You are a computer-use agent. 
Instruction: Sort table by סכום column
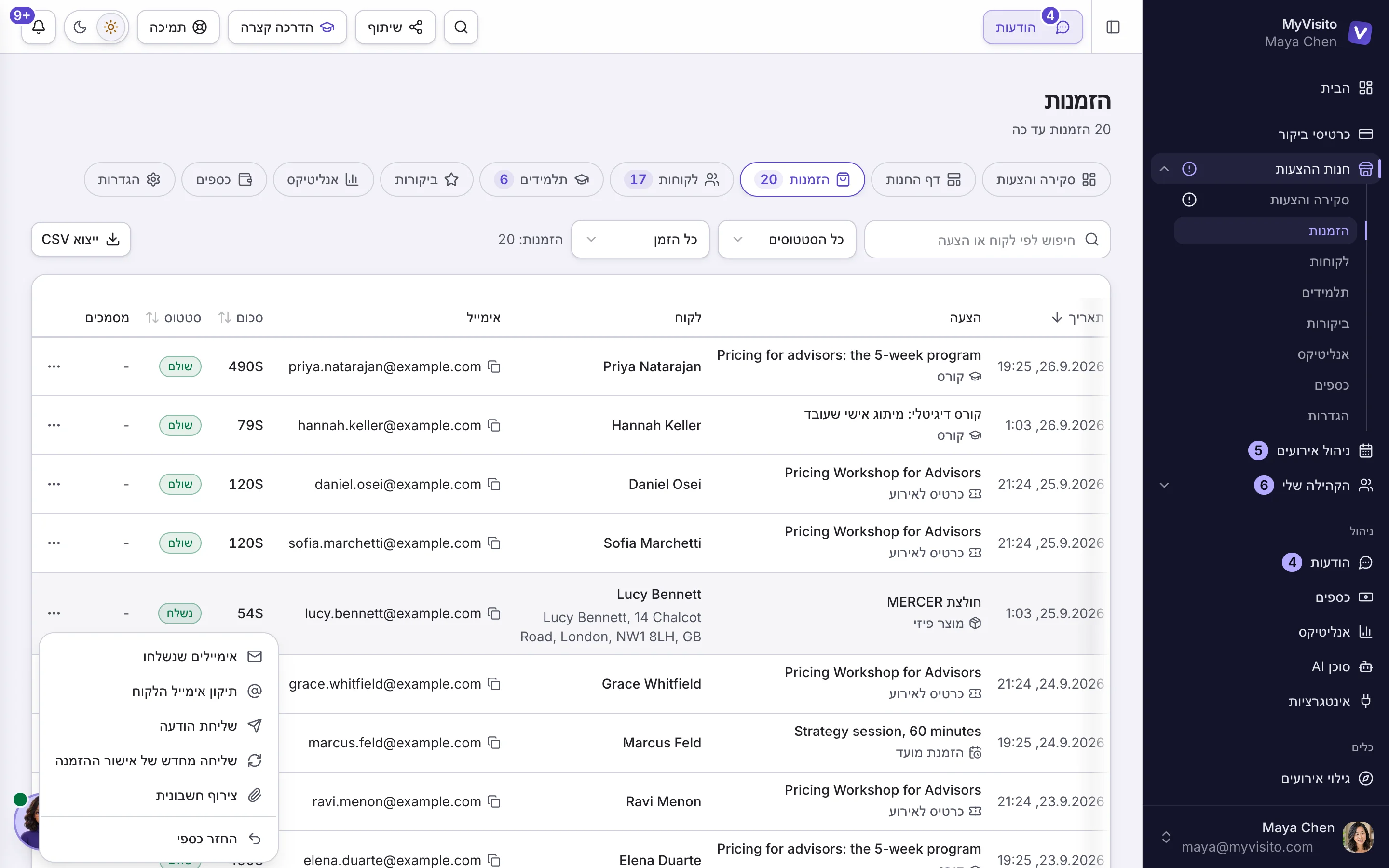click(x=241, y=317)
